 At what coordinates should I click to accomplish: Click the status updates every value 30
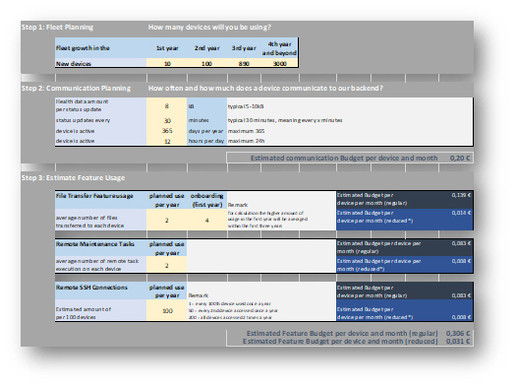167,120
